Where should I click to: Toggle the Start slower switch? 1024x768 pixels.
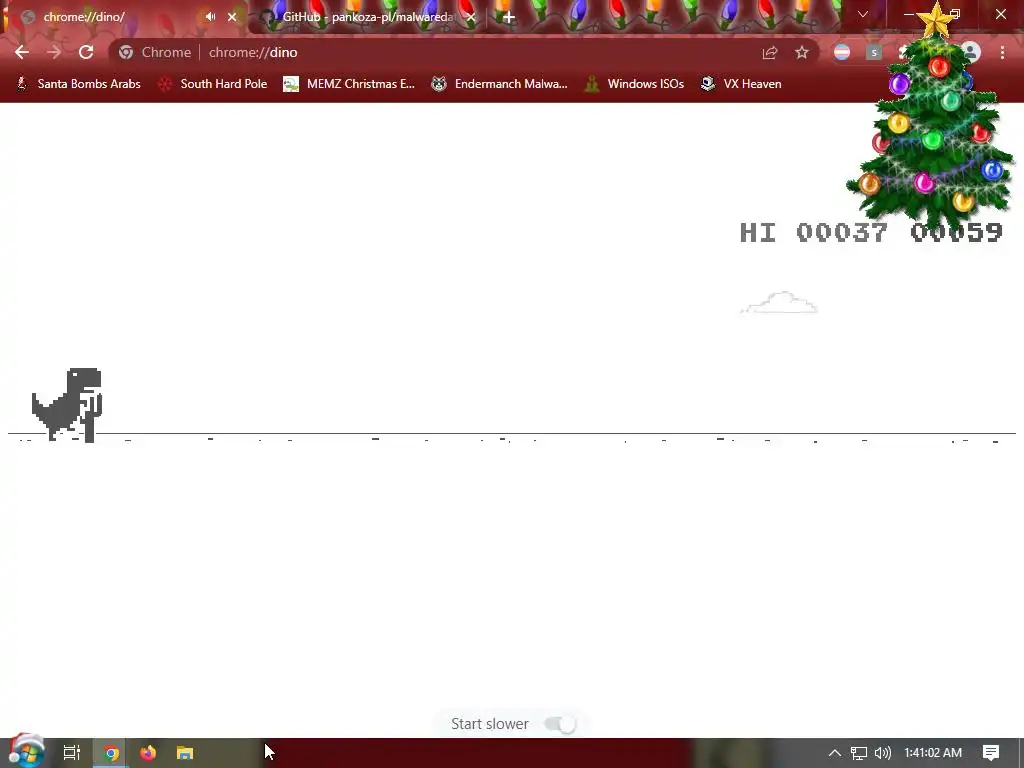560,724
